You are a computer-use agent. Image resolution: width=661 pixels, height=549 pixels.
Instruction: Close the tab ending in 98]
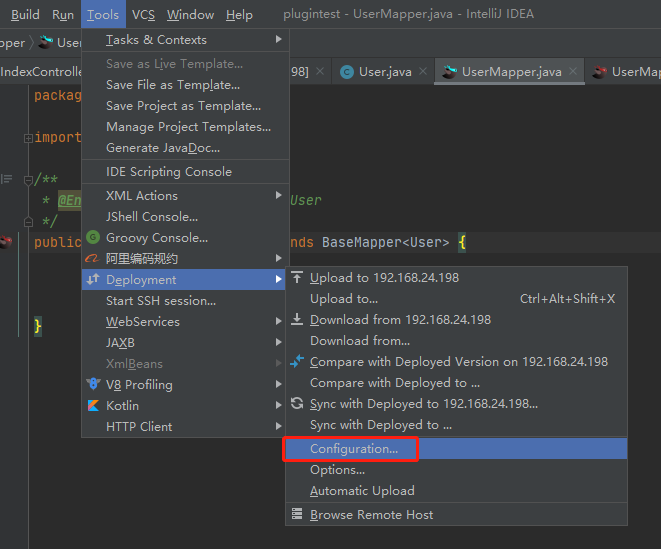tap(320, 72)
